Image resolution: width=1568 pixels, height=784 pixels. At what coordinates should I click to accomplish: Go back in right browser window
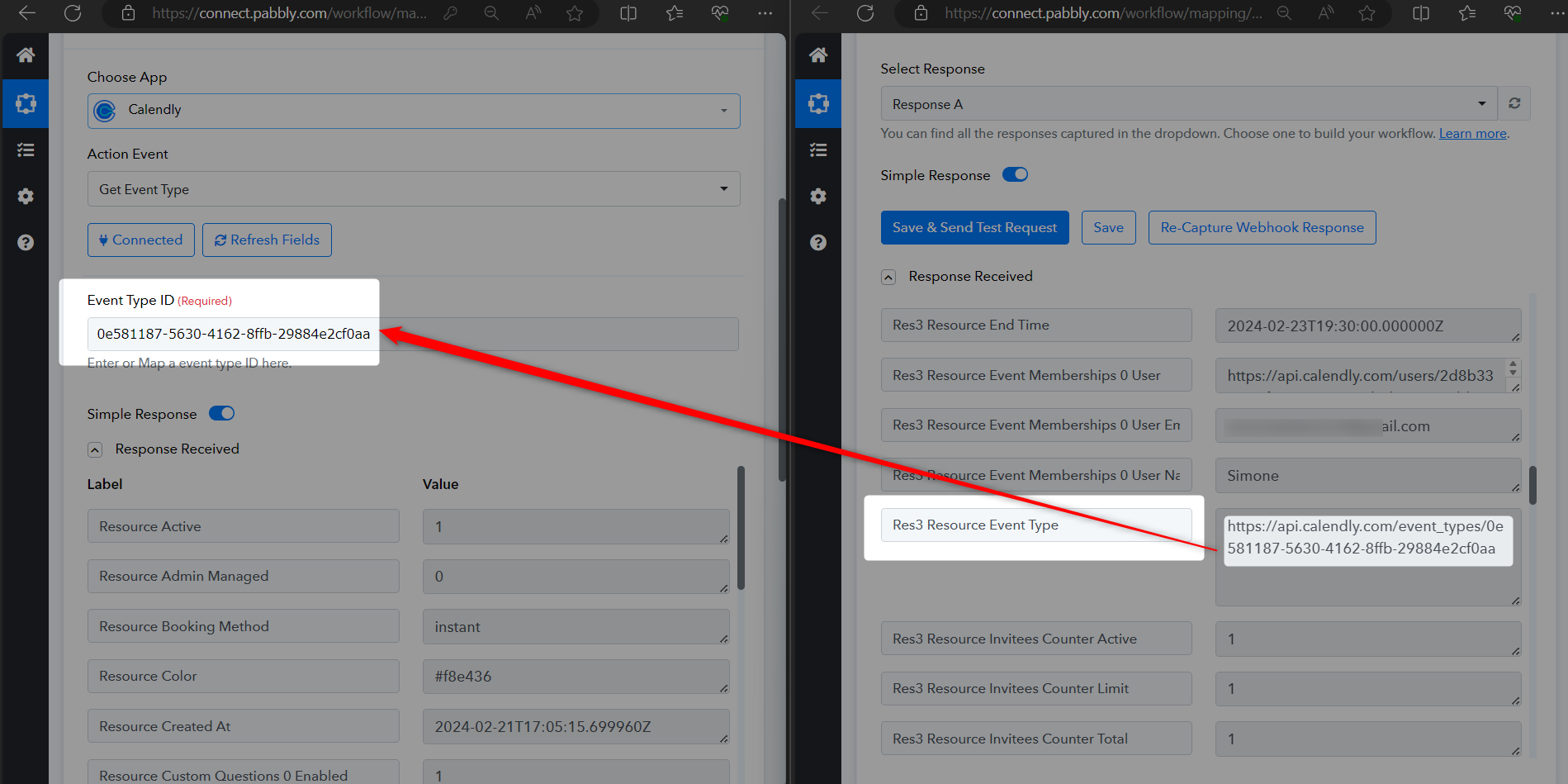point(820,13)
